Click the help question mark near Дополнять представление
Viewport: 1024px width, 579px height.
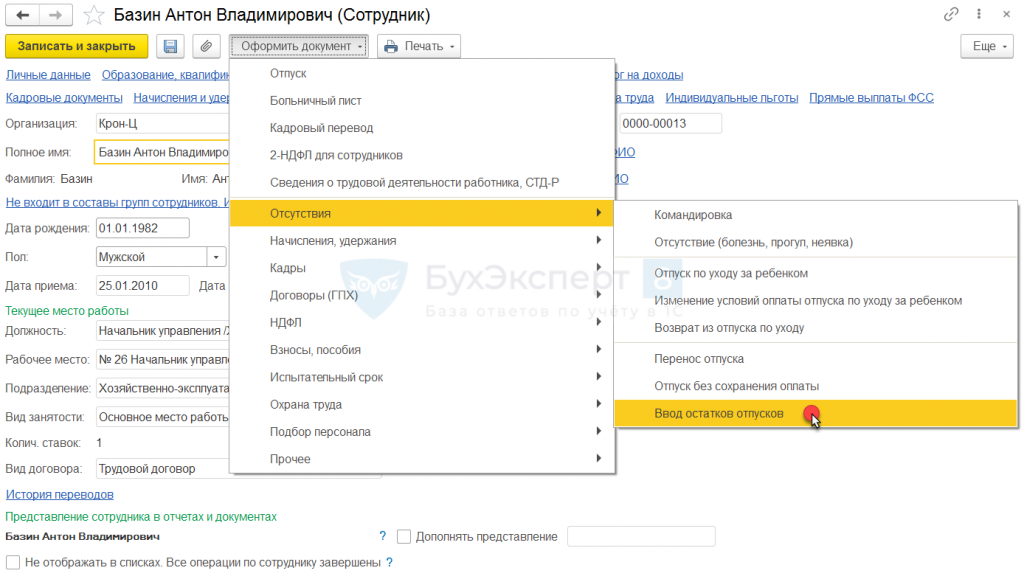point(382,536)
